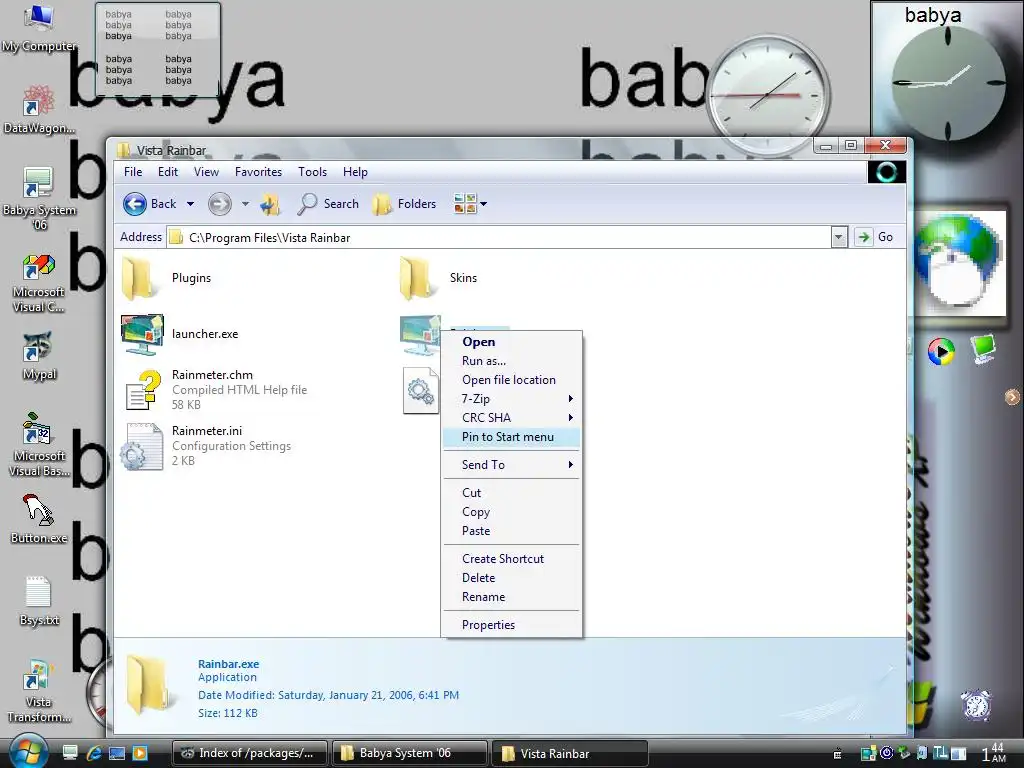Select the Babya System '06 desktop shortcut
Image resolution: width=1024 pixels, height=768 pixels.
(x=39, y=199)
